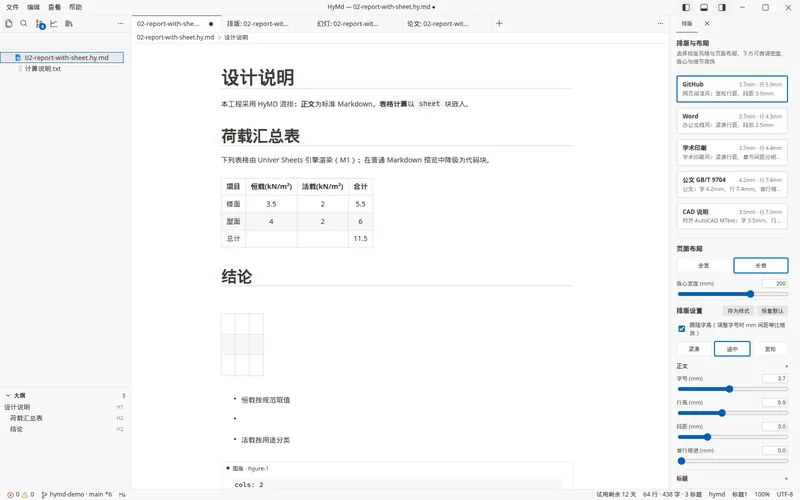Adjust the 首行缩进 slider
The width and height of the screenshot is (800, 500).
[x=732, y=461]
